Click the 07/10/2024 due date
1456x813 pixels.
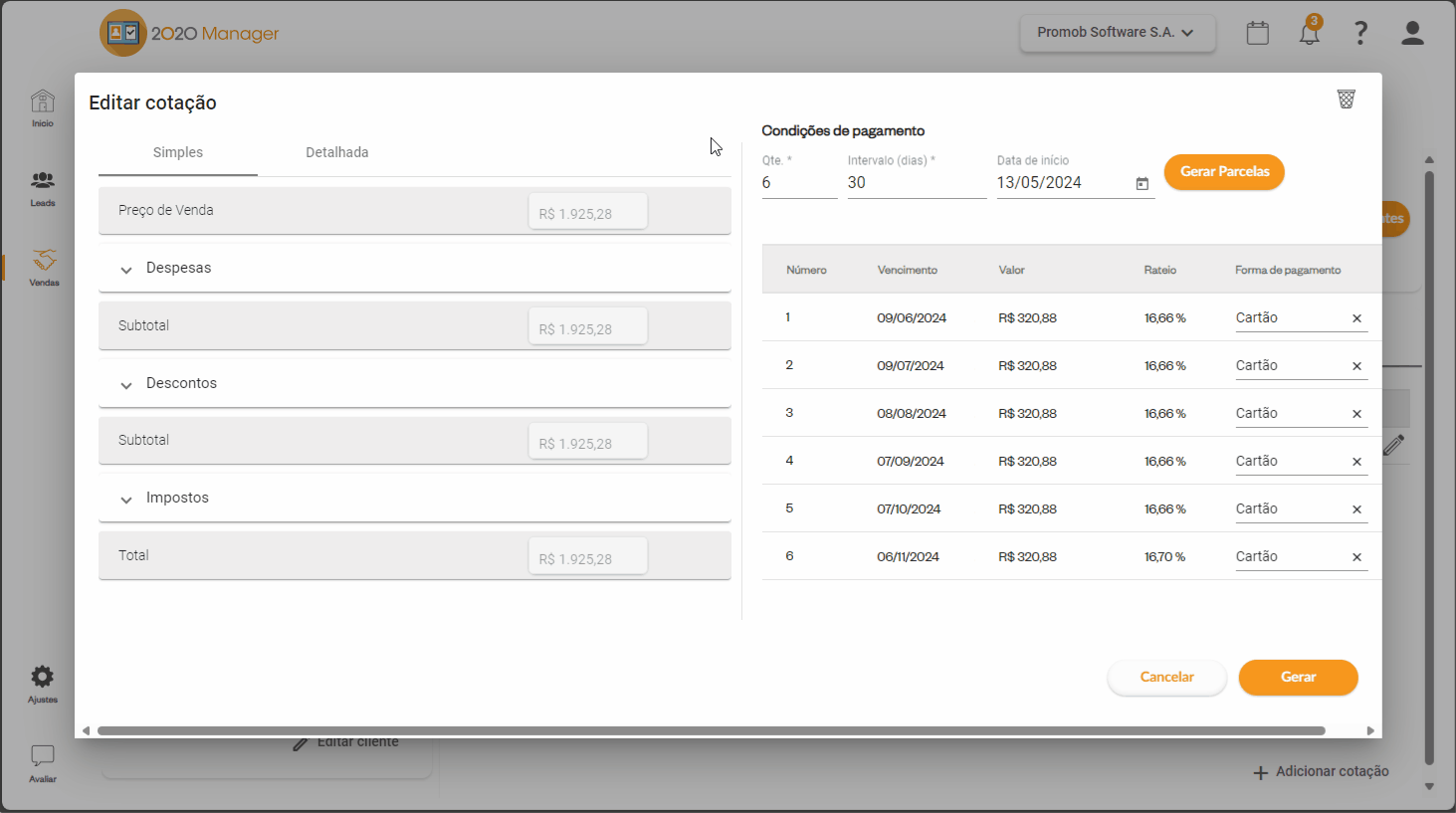tap(909, 509)
